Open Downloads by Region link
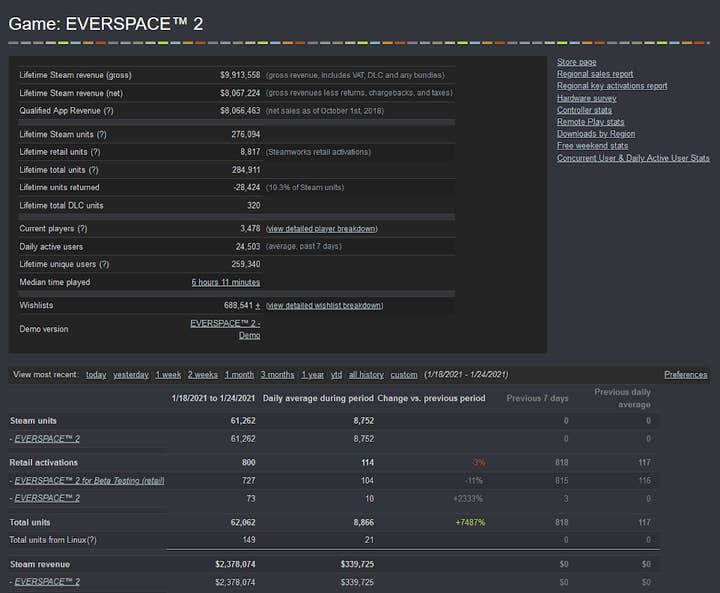 click(x=596, y=134)
